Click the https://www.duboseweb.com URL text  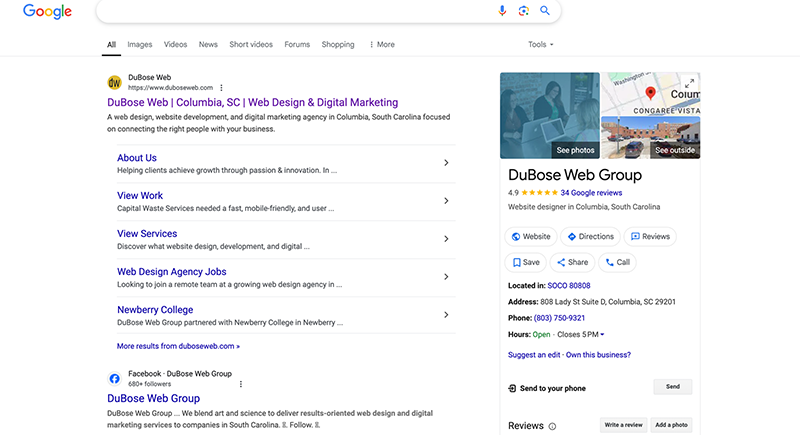[170, 88]
